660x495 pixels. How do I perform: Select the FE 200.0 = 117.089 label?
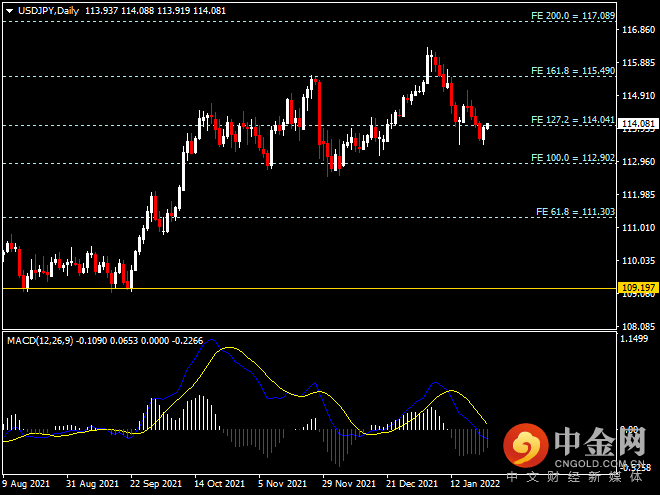tap(573, 16)
